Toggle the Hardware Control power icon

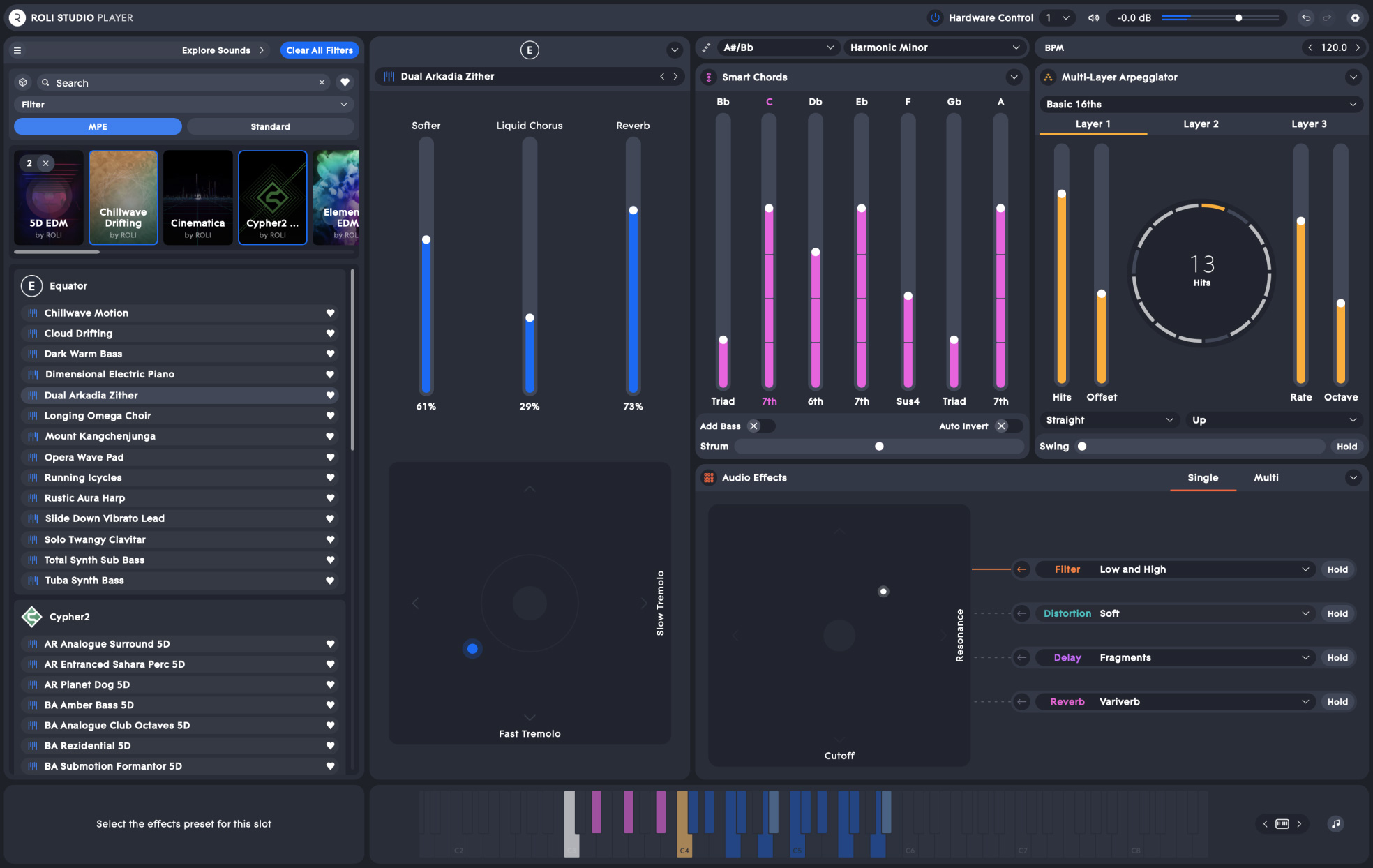(x=935, y=17)
